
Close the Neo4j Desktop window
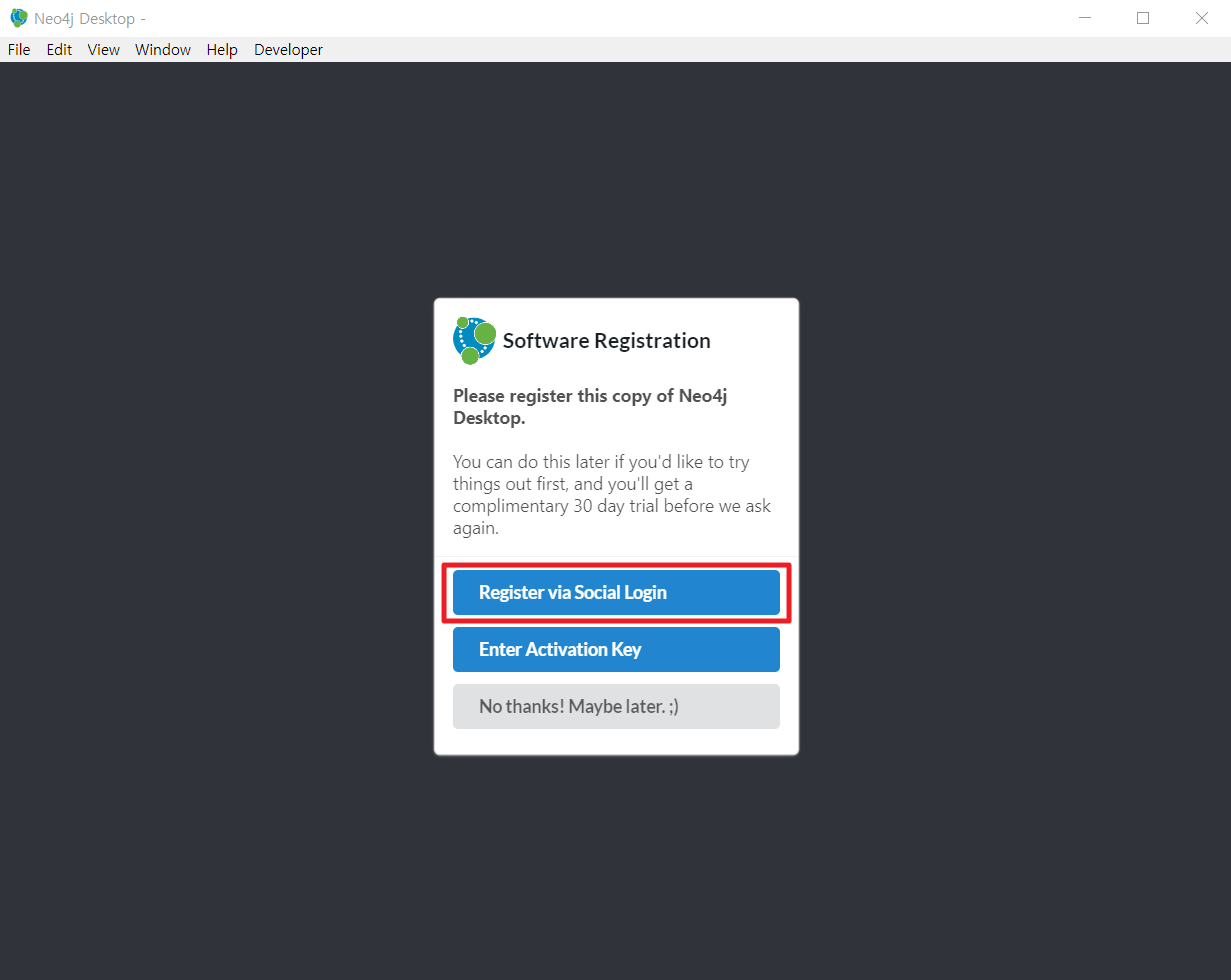1202,18
